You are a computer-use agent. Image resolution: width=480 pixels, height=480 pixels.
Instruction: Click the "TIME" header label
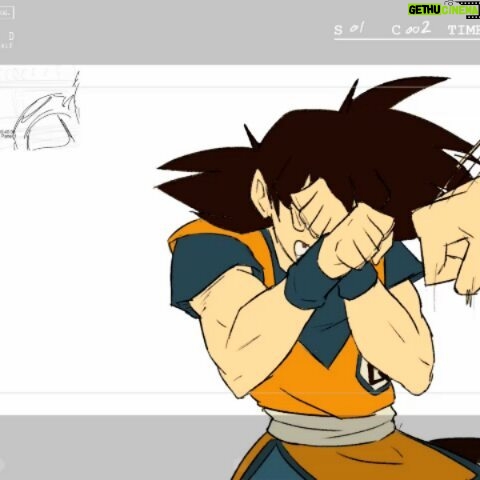pyautogui.click(x=464, y=30)
